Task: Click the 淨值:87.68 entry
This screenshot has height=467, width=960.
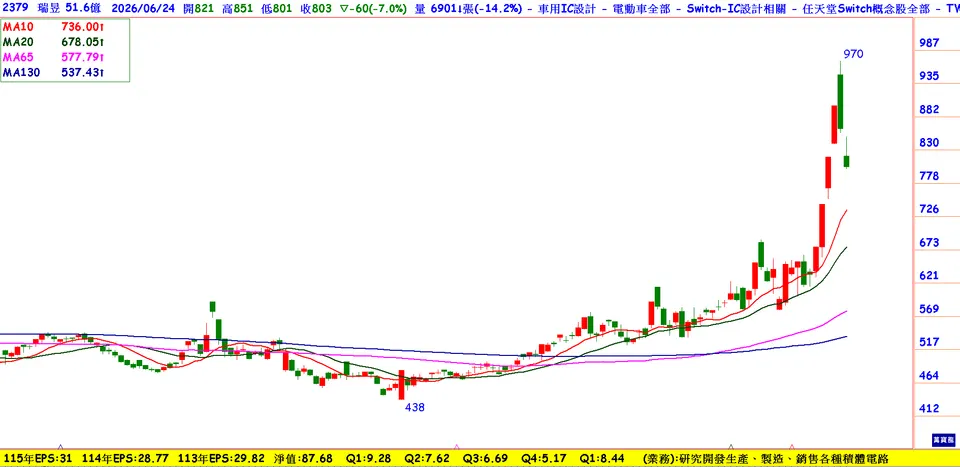Action: 304,458
